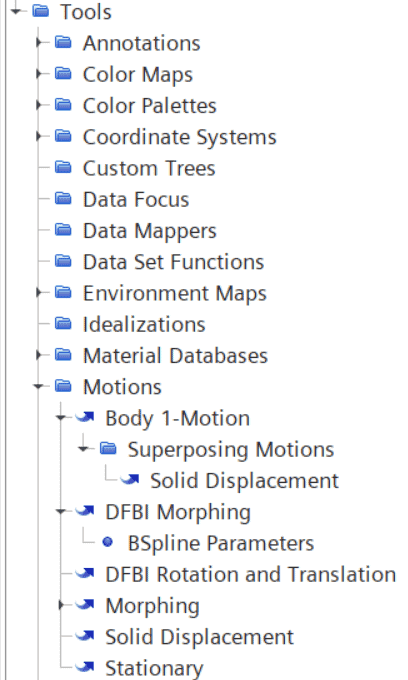This screenshot has height=680, width=408.
Task: Expand the Material Databases node
Action: (39, 355)
